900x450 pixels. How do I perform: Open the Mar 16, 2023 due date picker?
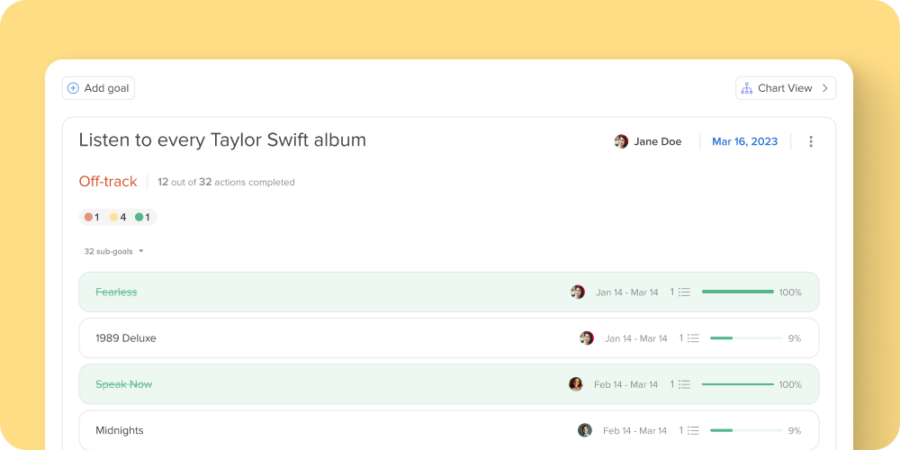(x=744, y=142)
